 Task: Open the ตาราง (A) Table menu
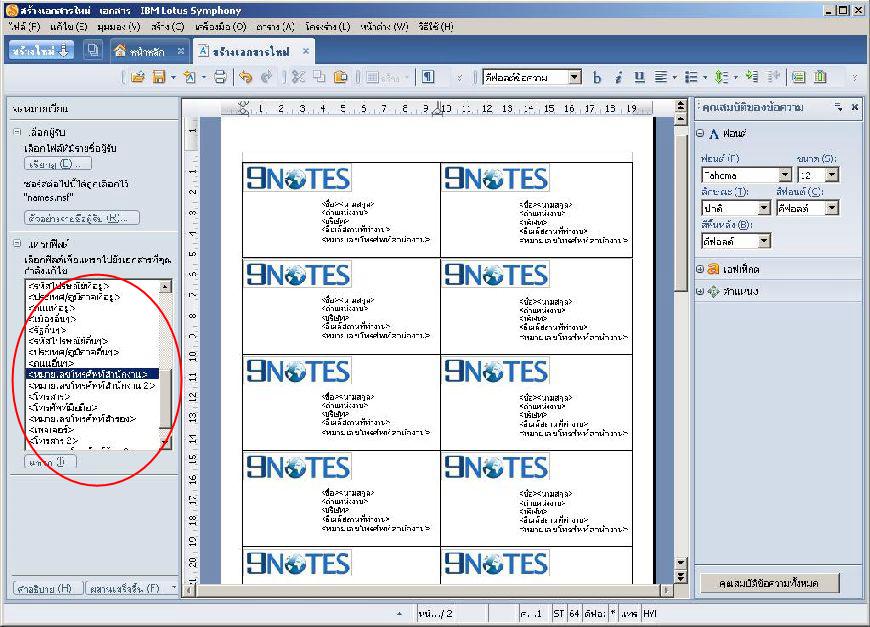point(276,26)
